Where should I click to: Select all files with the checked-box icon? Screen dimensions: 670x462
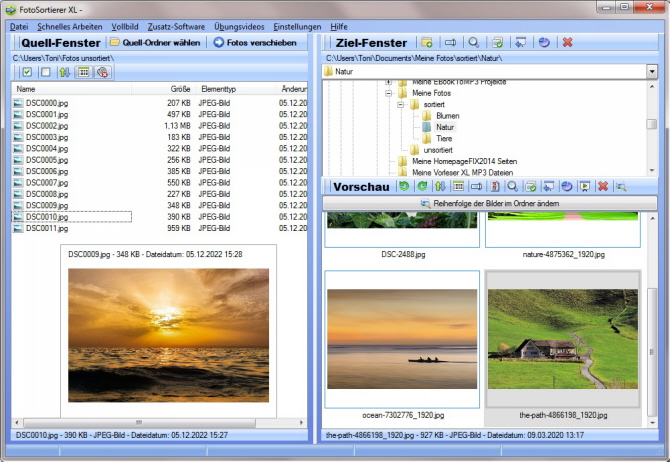27,72
